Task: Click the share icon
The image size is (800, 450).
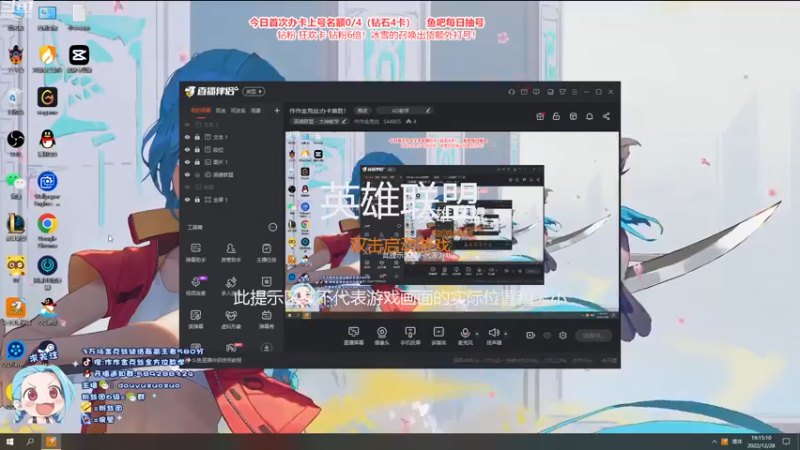Action: (x=606, y=116)
